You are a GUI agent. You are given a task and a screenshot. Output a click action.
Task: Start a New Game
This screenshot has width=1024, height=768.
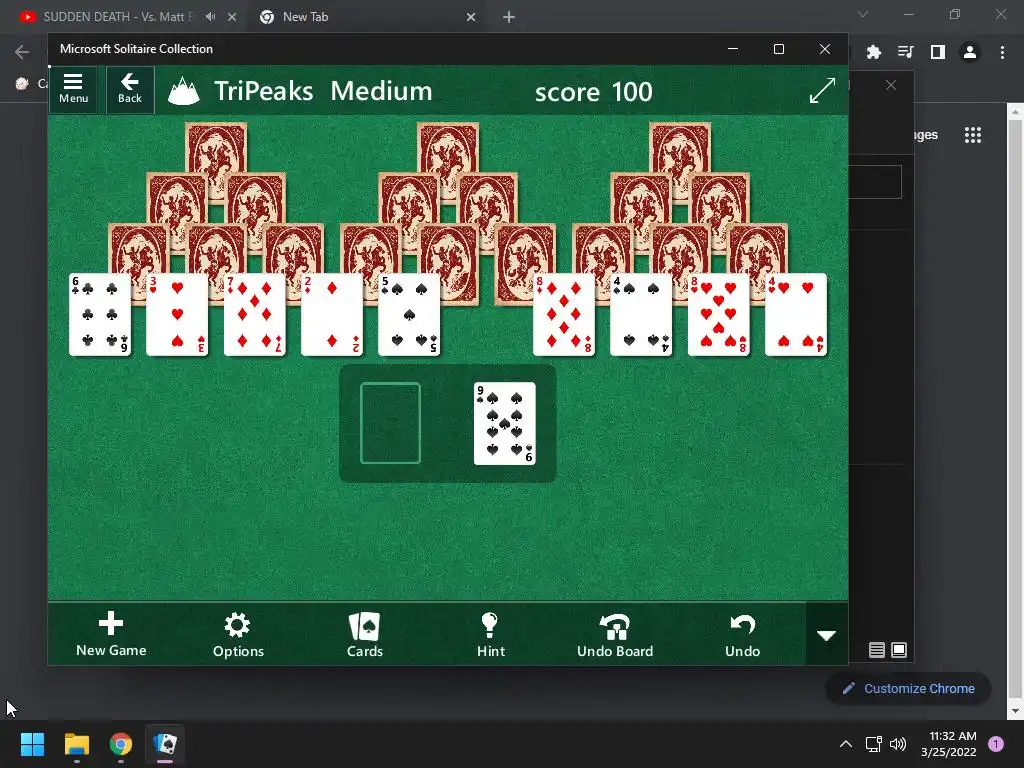click(111, 634)
